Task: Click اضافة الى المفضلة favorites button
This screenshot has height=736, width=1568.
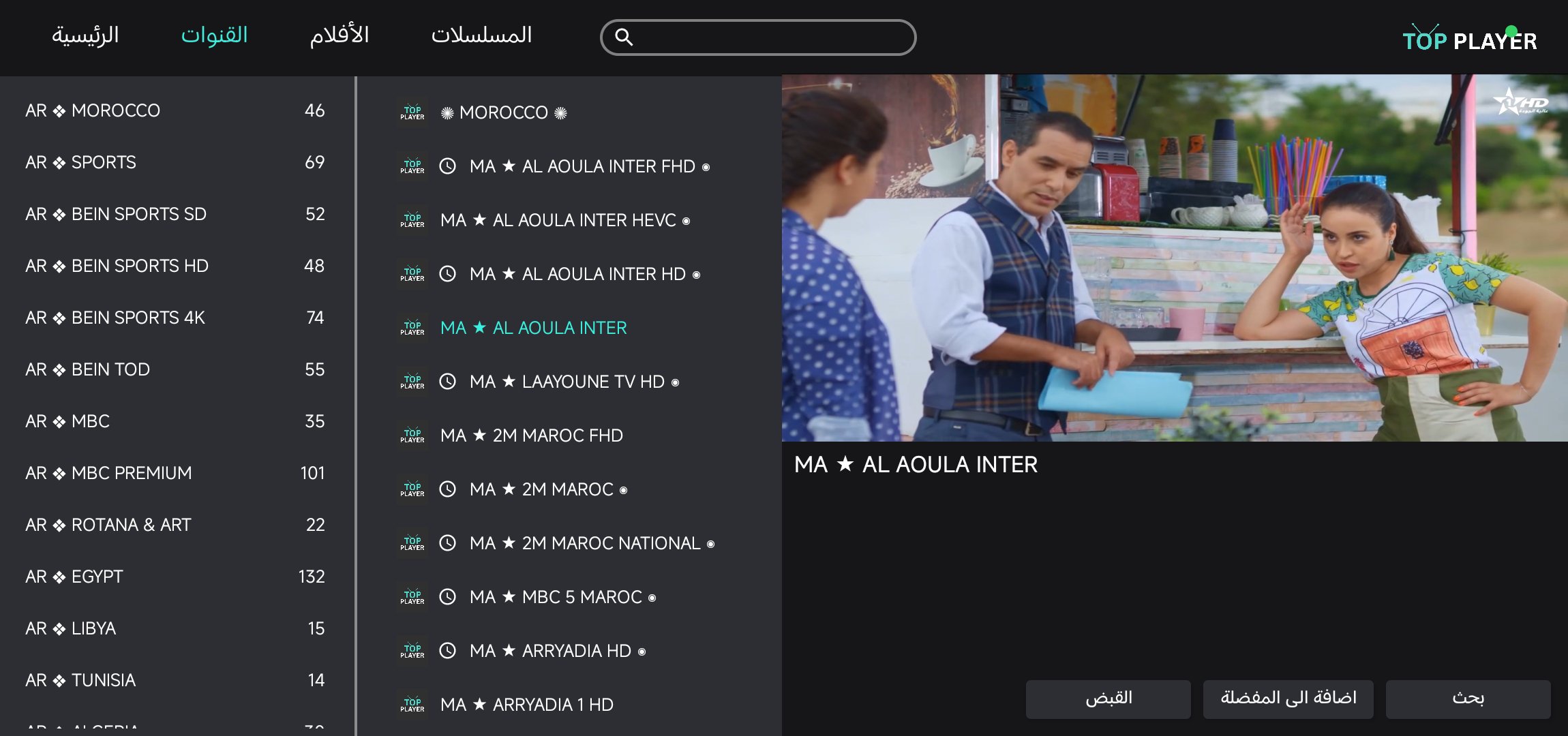Action: pyautogui.click(x=1288, y=699)
